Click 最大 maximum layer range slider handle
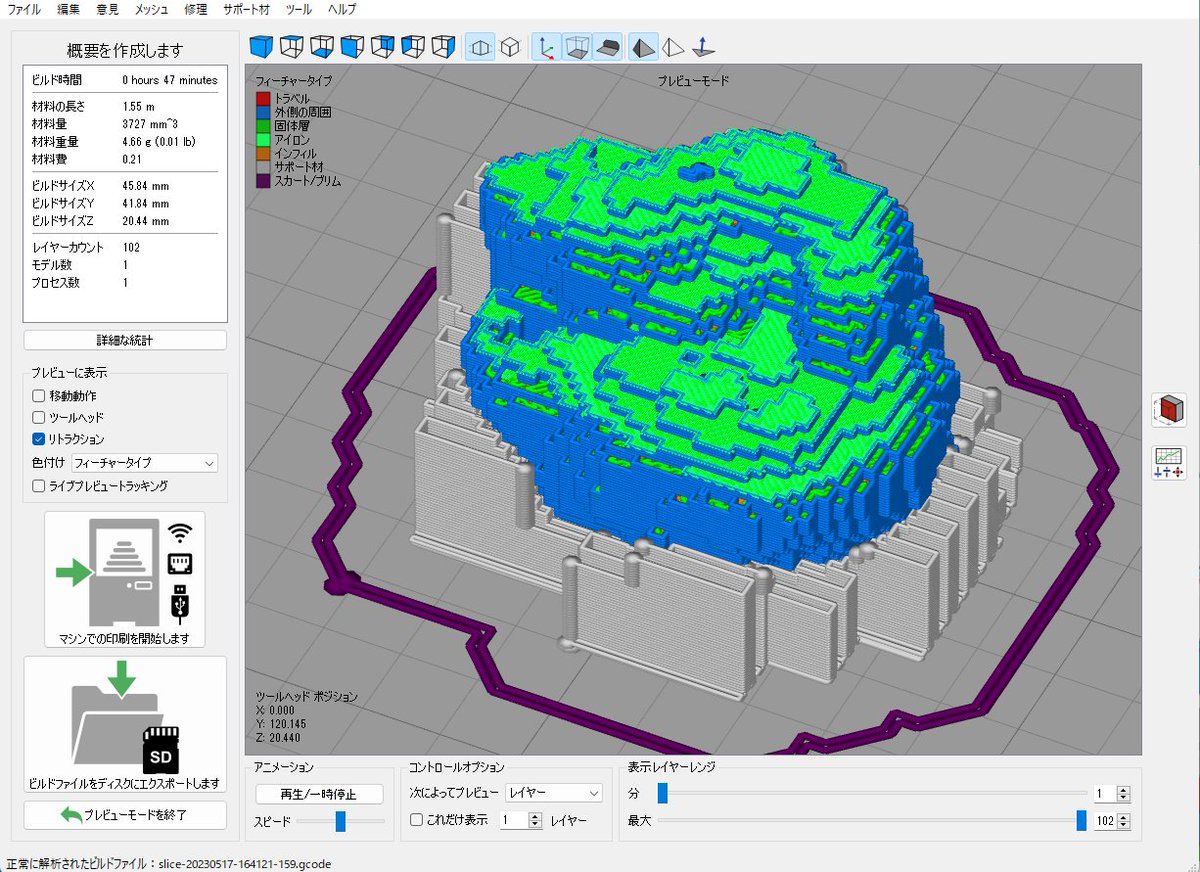The width and height of the screenshot is (1200, 872). 1081,820
